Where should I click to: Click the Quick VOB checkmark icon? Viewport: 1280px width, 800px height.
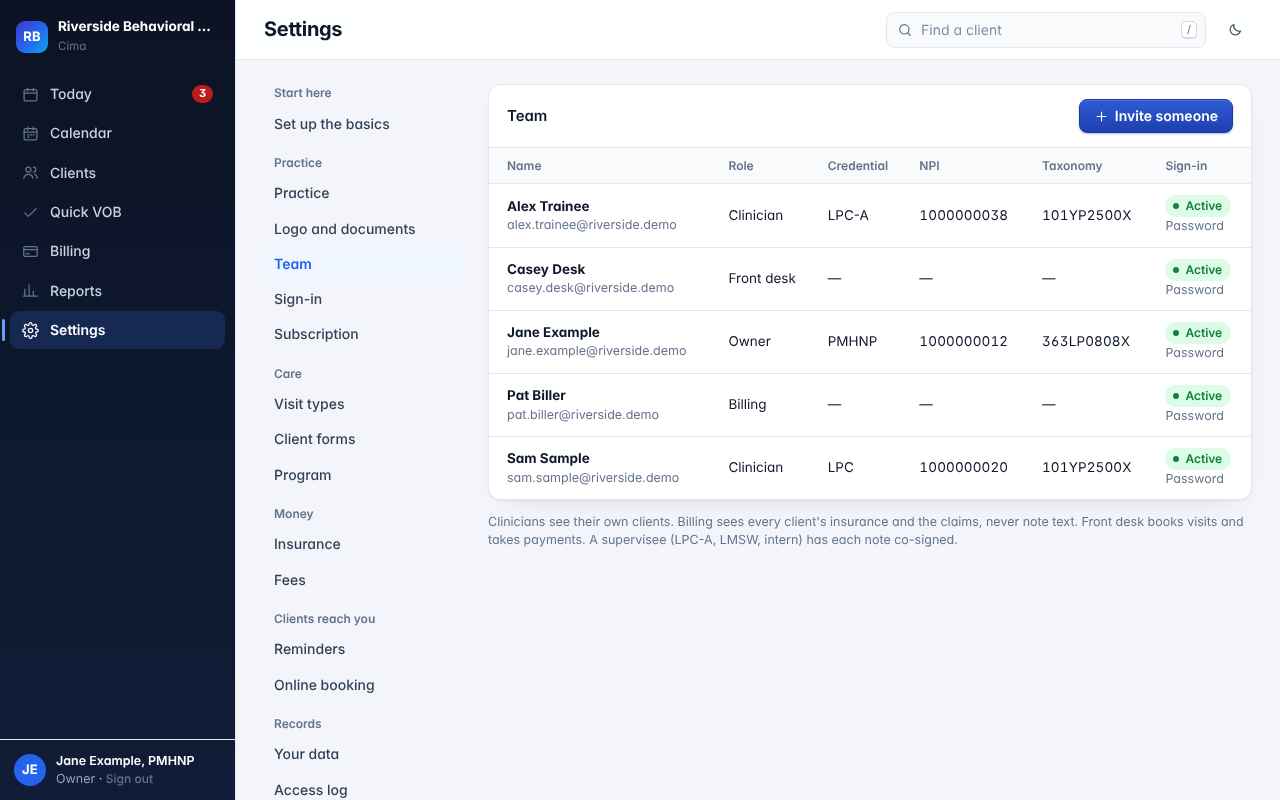[x=30, y=212]
